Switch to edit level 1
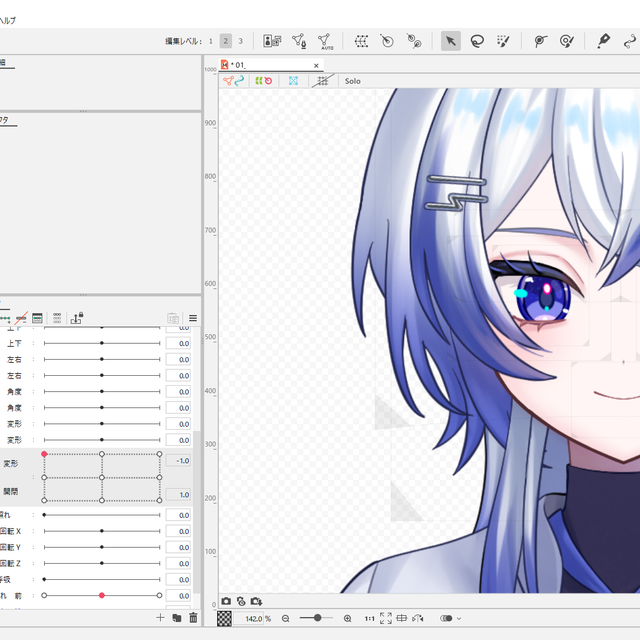Screen dimensions: 640x640 click(211, 41)
